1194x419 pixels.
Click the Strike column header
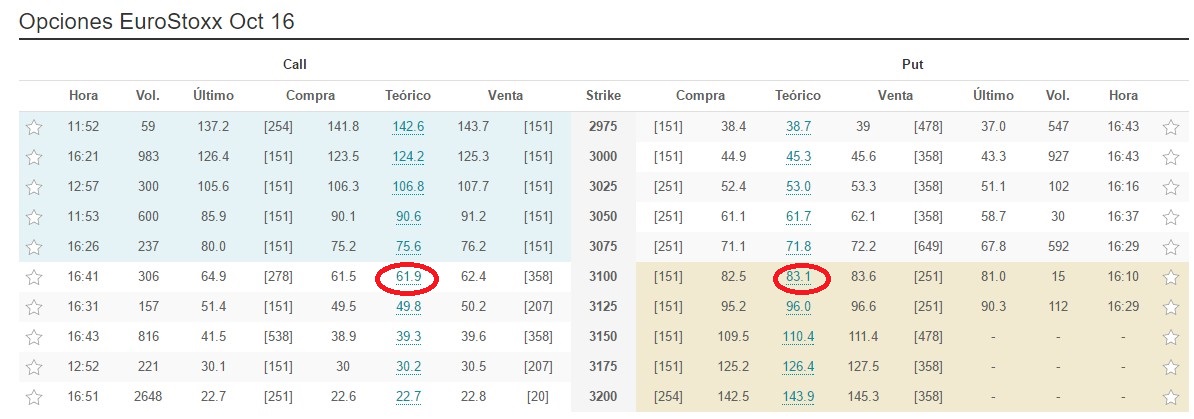[603, 96]
